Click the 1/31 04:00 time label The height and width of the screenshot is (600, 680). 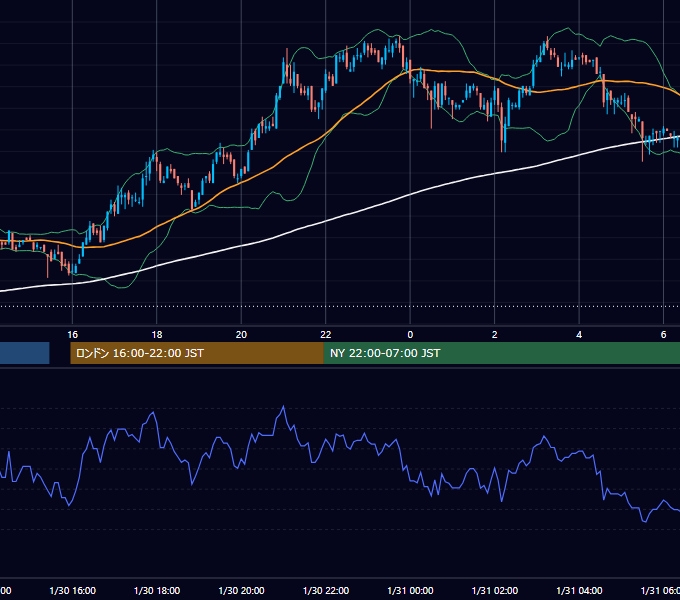[579, 590]
